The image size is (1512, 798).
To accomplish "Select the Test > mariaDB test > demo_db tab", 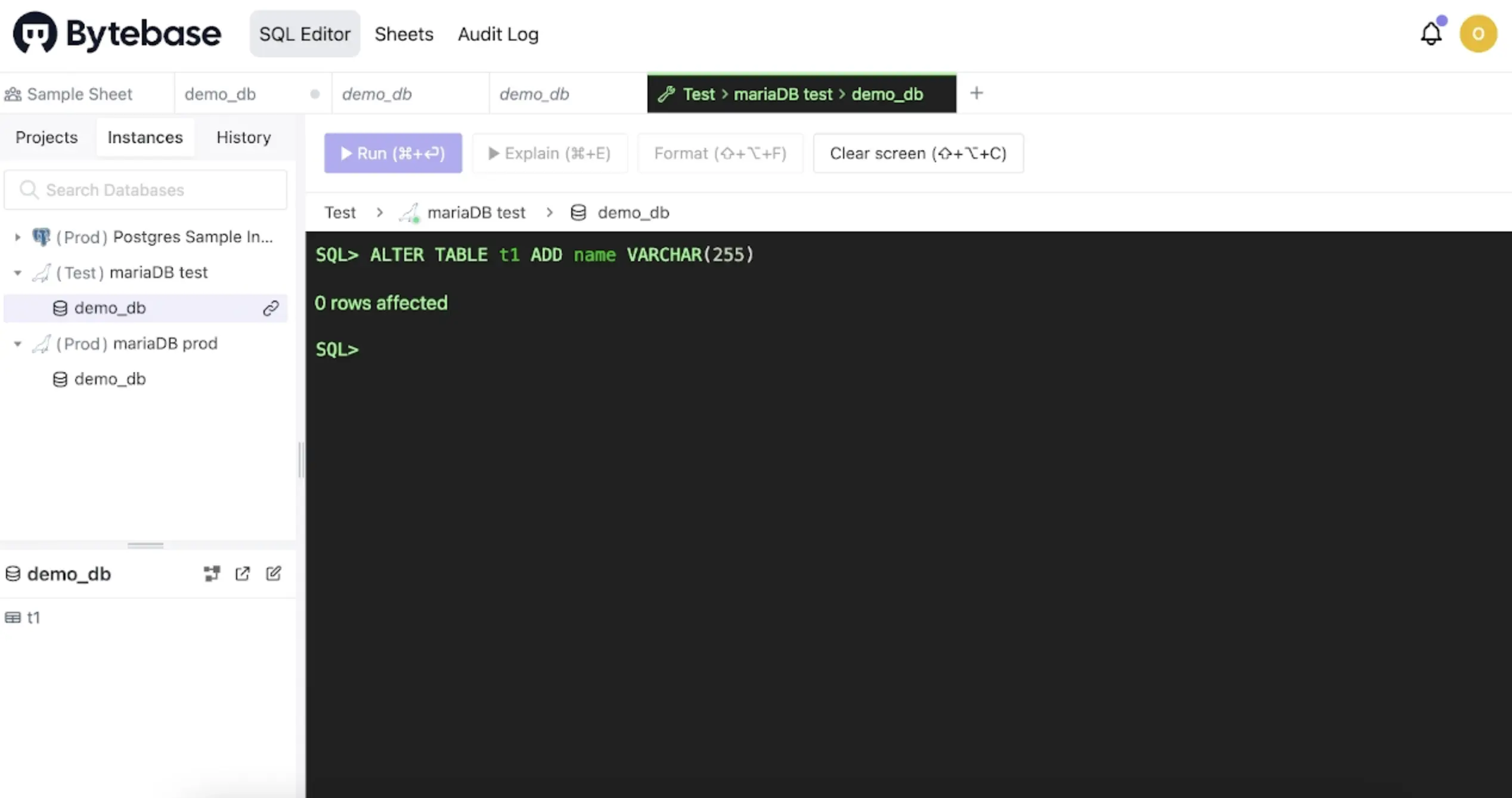I will 802,94.
